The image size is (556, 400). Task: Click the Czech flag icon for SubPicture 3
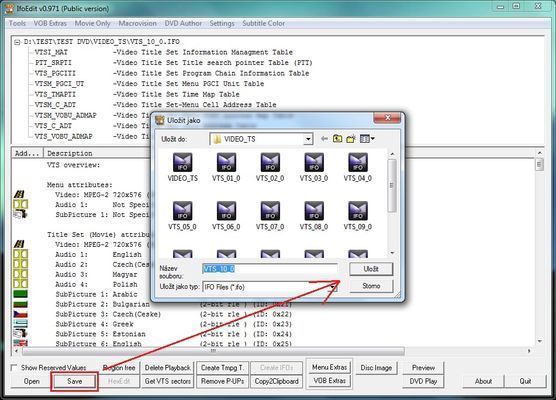[21, 314]
